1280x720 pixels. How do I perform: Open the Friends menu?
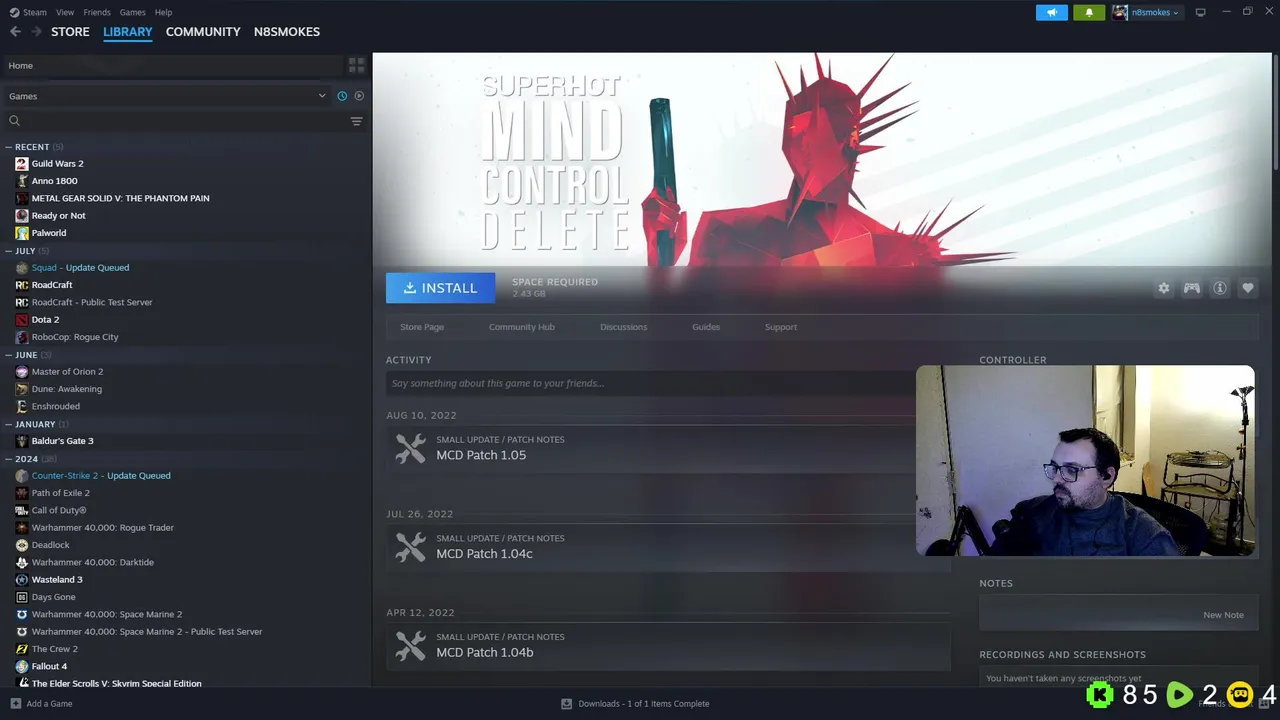point(97,12)
